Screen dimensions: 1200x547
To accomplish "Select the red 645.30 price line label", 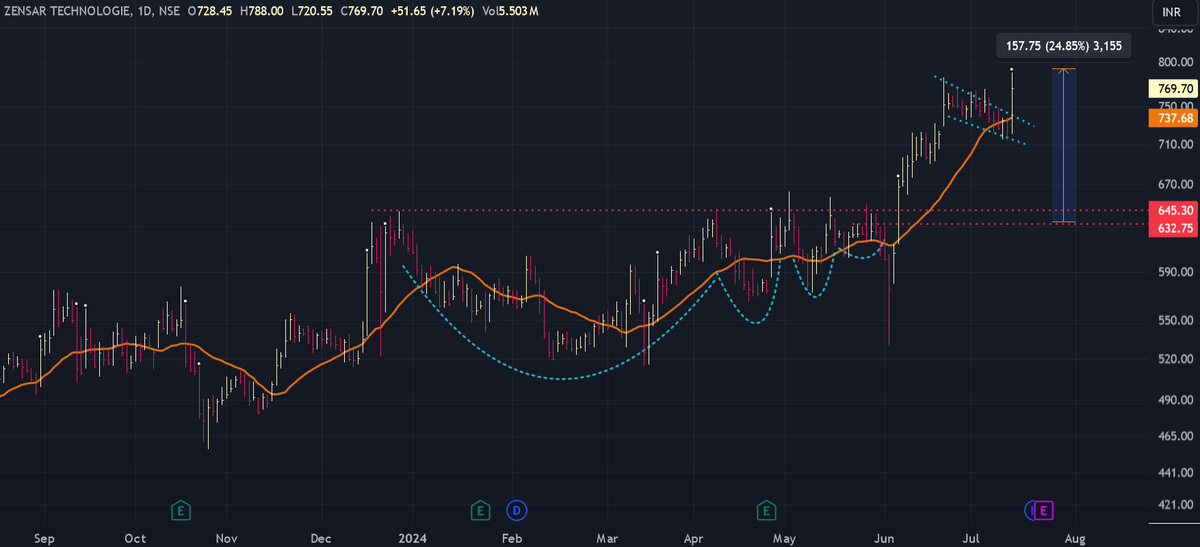I will tap(1173, 211).
